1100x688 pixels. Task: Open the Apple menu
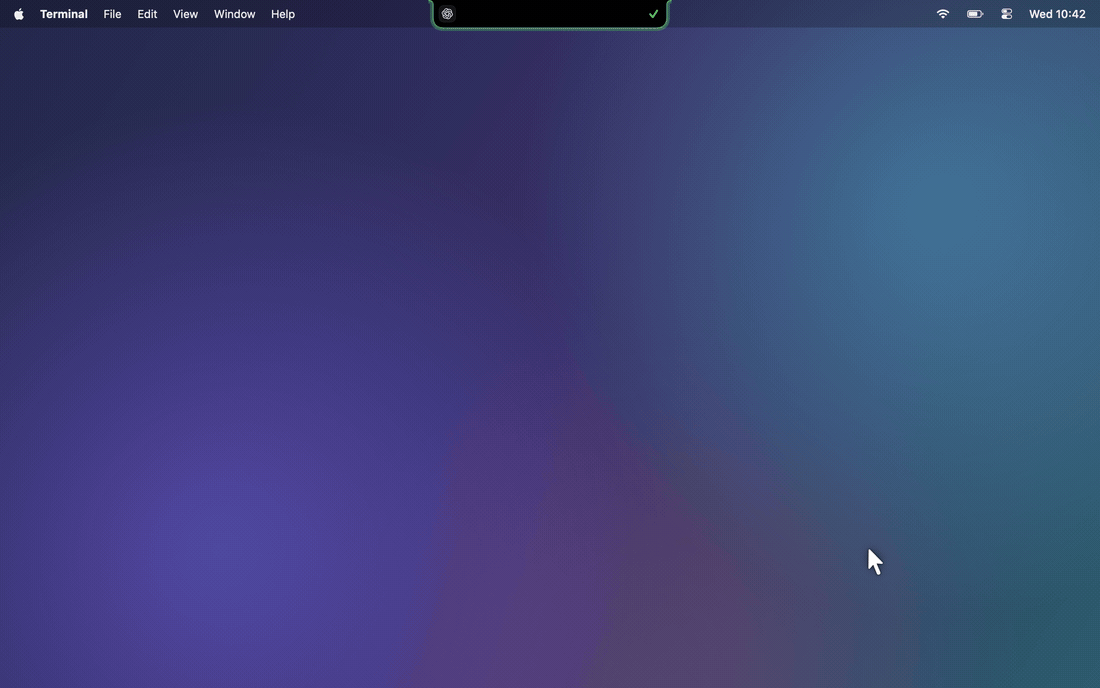19,14
